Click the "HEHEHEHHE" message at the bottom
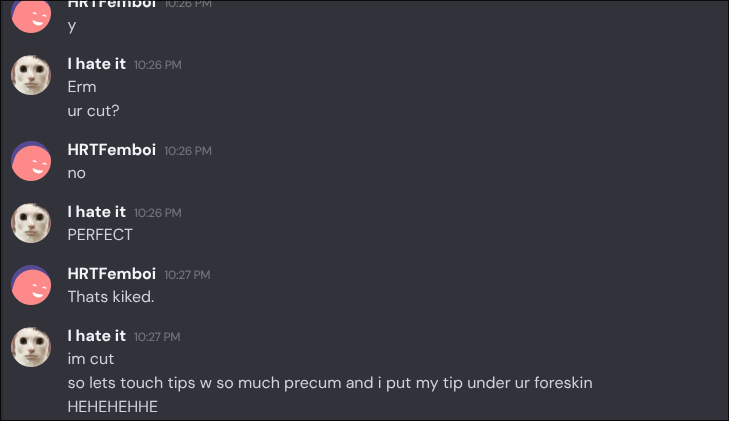 tap(113, 407)
